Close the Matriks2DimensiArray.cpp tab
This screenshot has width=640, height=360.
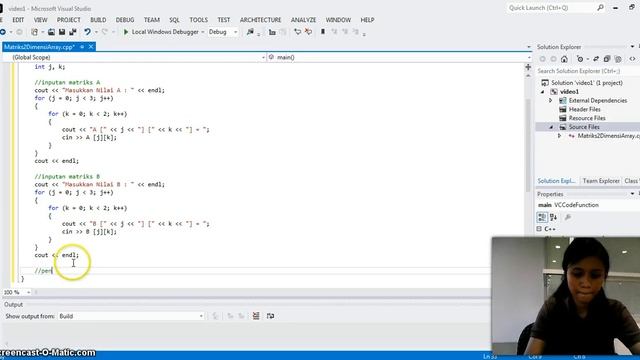click(x=91, y=47)
